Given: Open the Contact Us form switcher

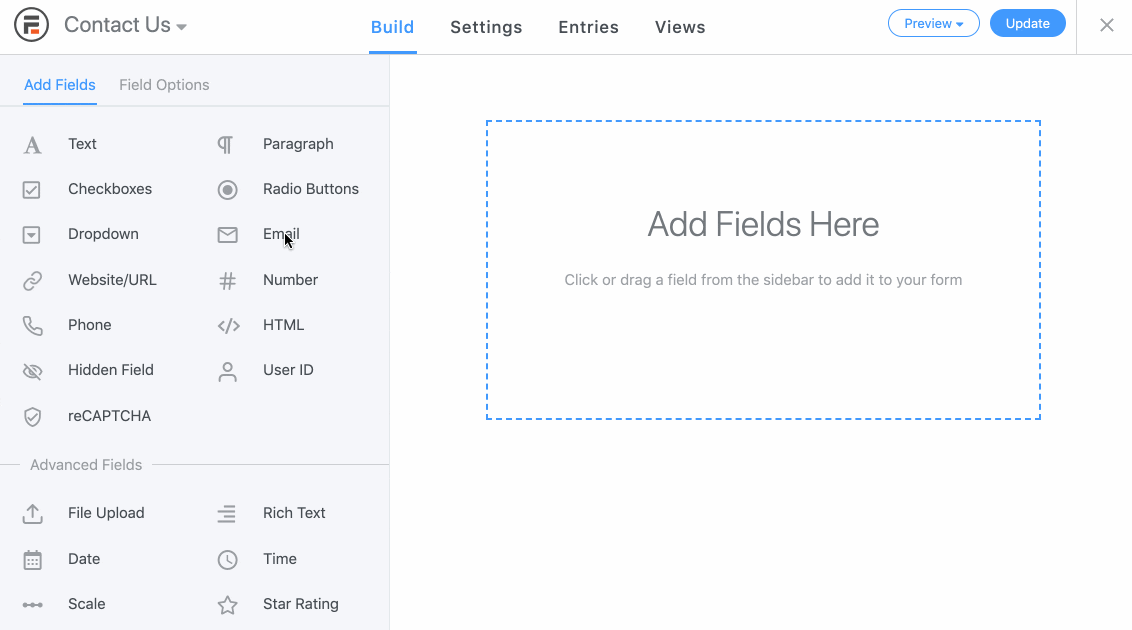Looking at the screenshot, I should tap(125, 25).
